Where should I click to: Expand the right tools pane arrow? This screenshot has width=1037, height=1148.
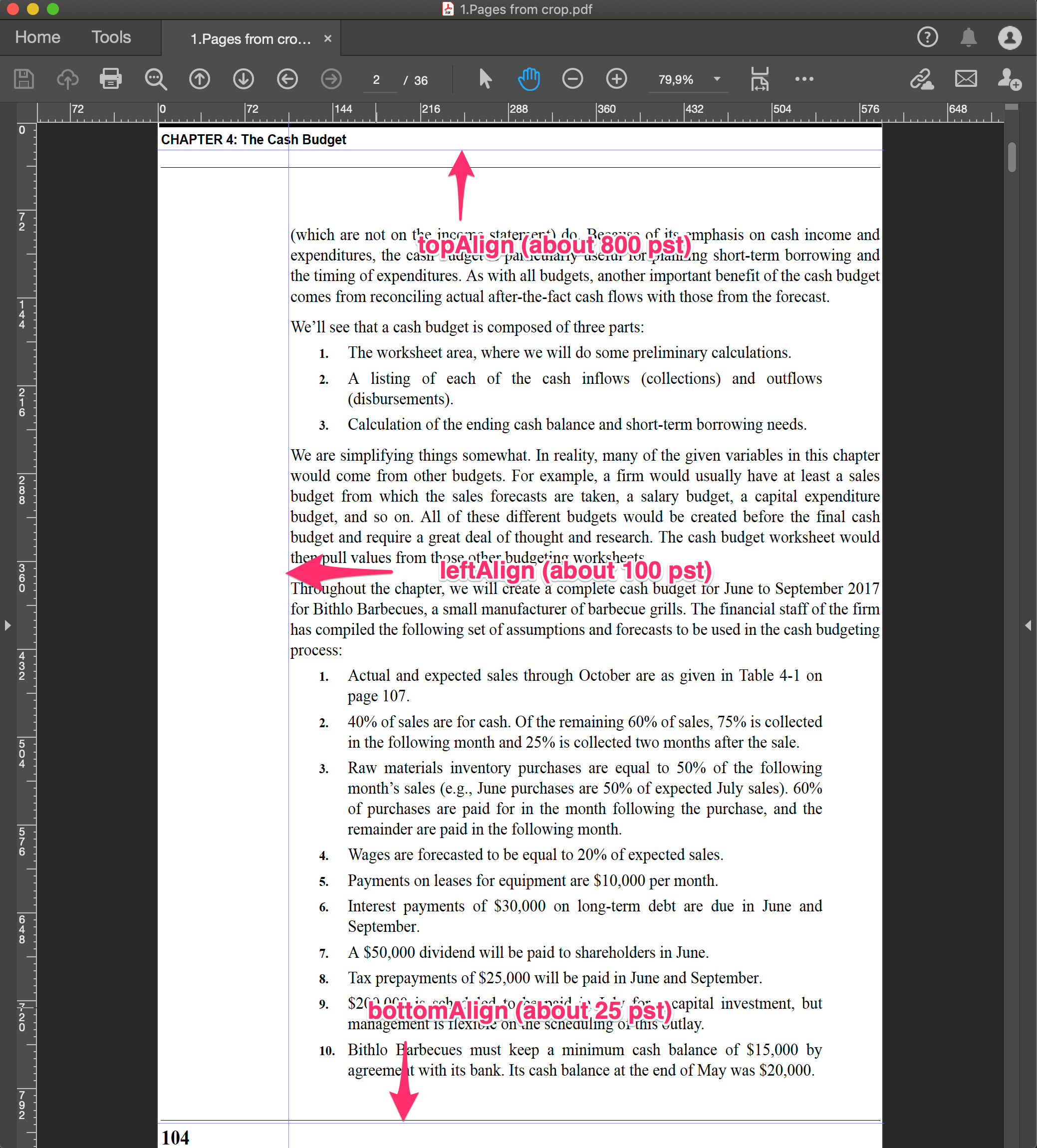[1028, 625]
